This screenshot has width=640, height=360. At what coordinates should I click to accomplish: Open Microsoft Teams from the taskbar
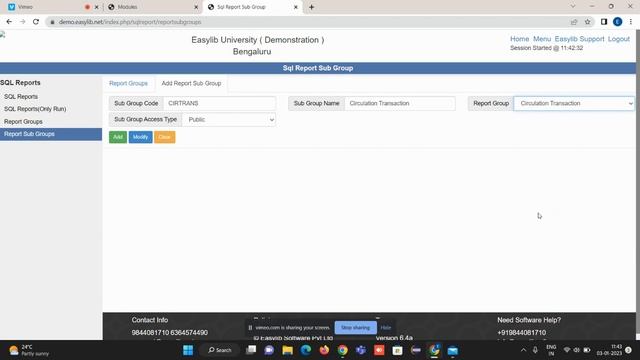point(361,350)
